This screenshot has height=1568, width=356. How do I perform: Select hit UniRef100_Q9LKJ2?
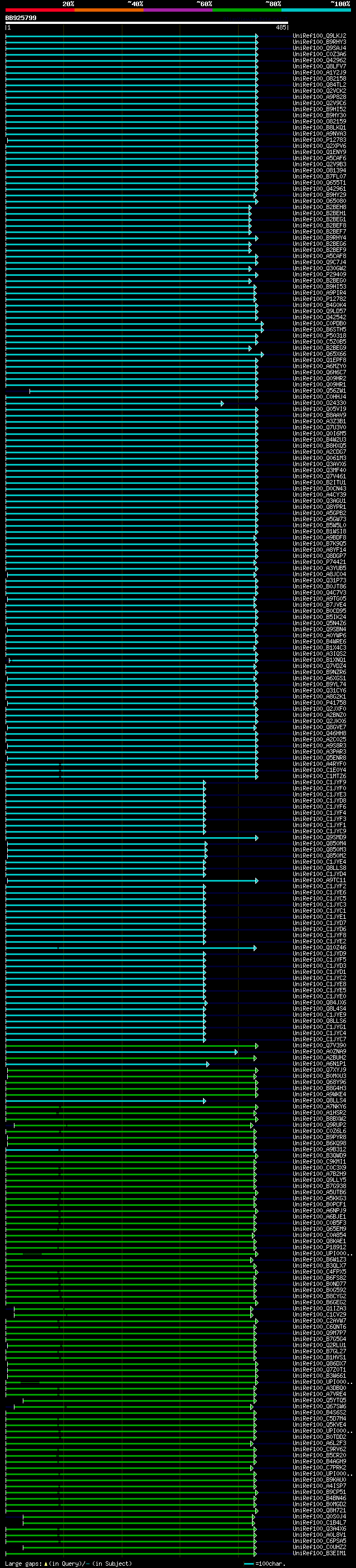coord(319,36)
